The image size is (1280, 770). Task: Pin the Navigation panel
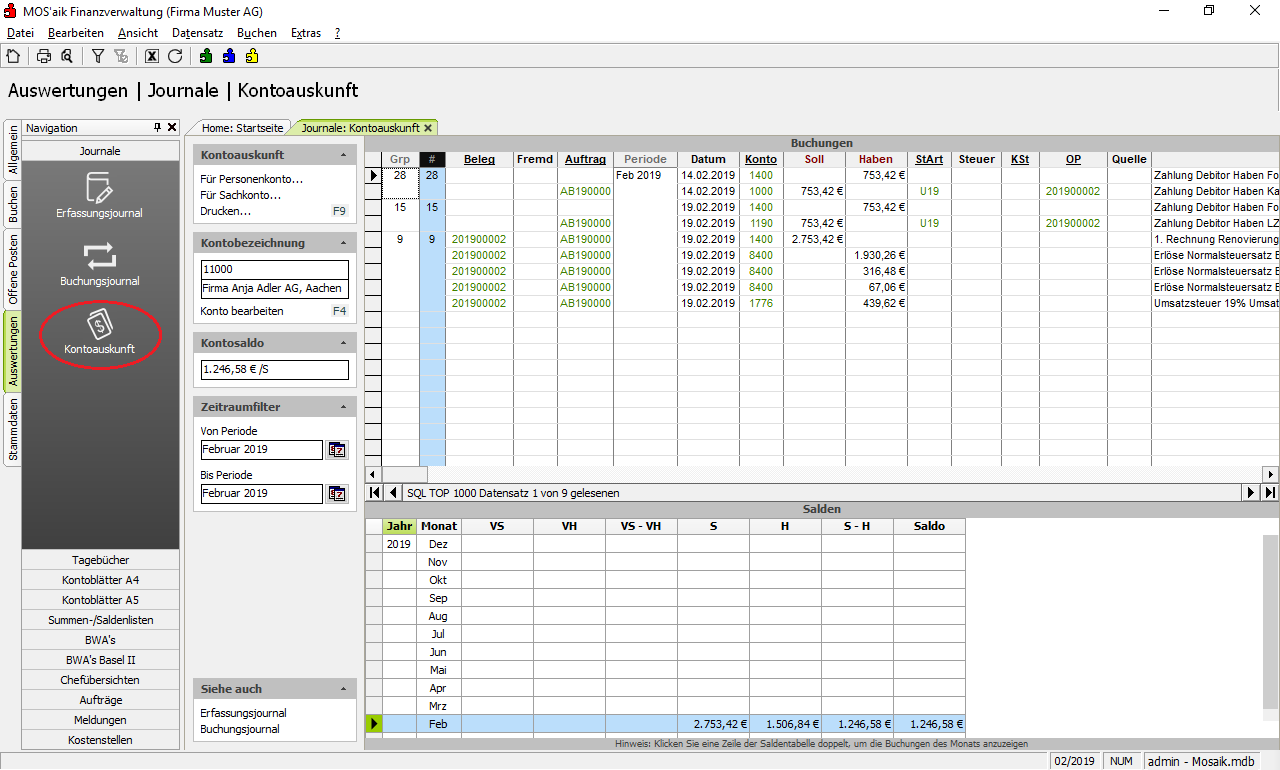click(x=157, y=128)
